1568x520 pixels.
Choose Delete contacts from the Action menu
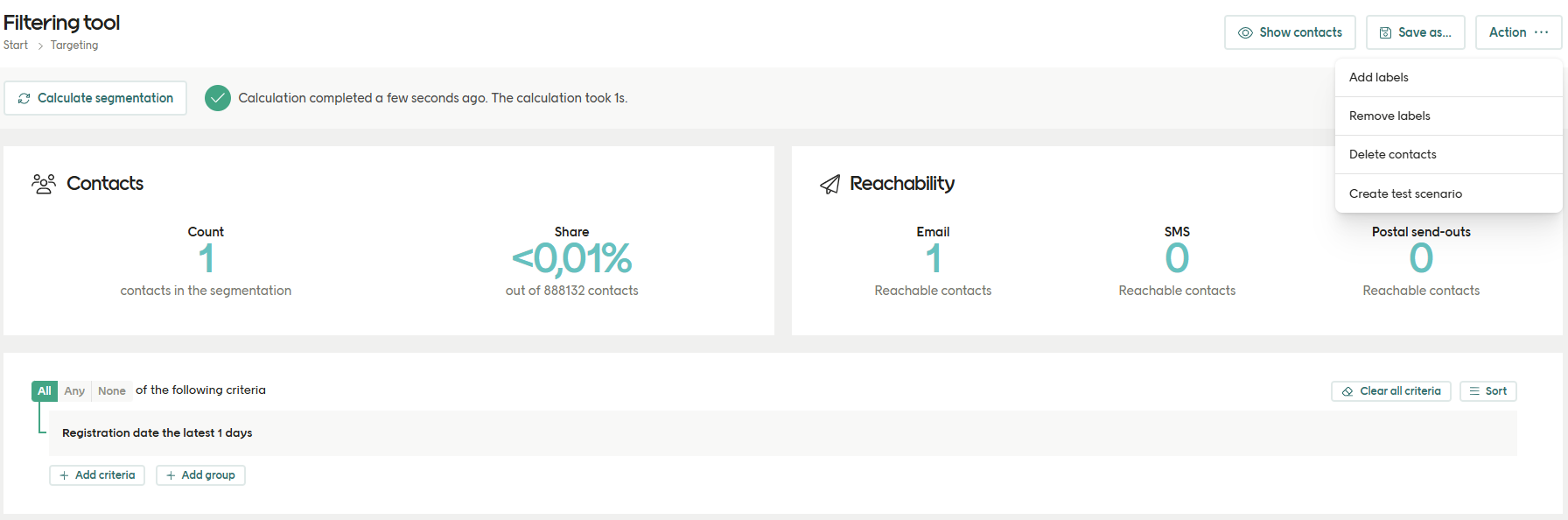1393,154
